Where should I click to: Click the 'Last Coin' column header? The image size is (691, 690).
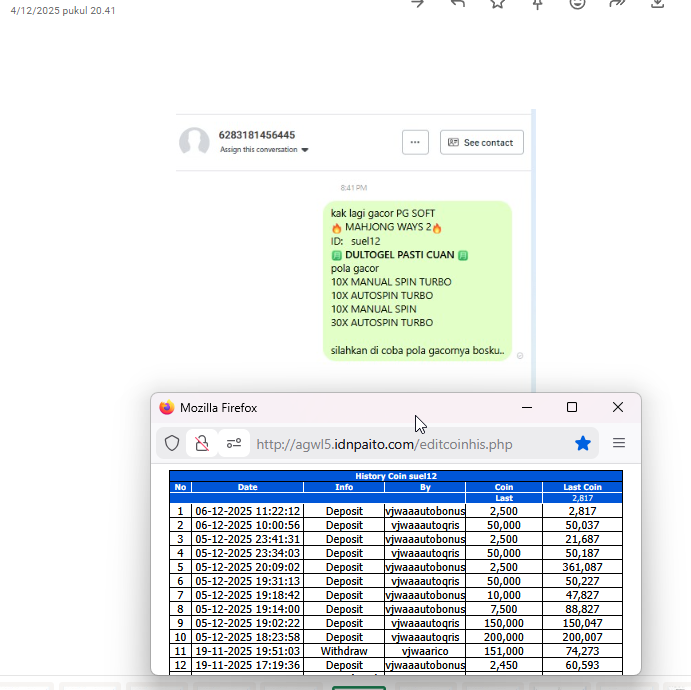[x=582, y=487]
